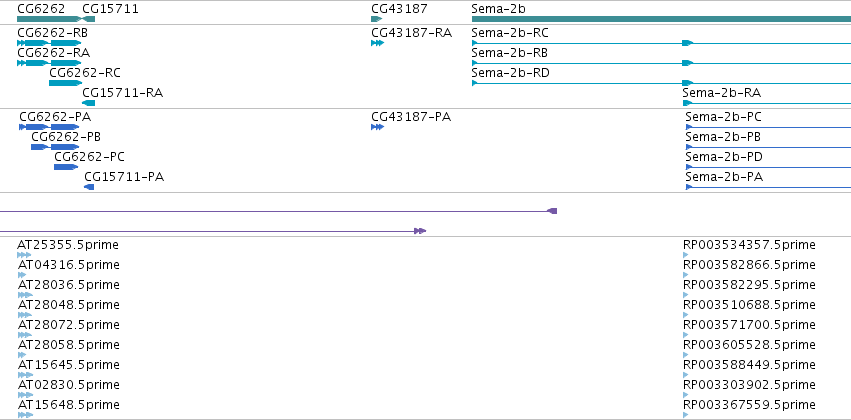Viewport: 851px width, 420px height.
Task: Click AT04316.5prime EST label
Action: tap(69, 265)
